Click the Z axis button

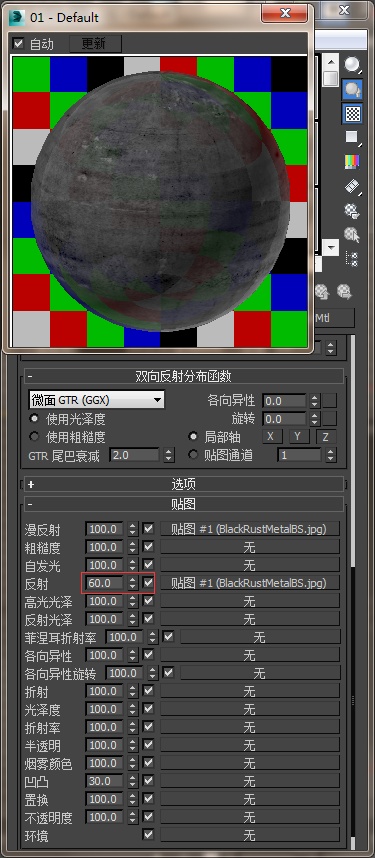(326, 437)
